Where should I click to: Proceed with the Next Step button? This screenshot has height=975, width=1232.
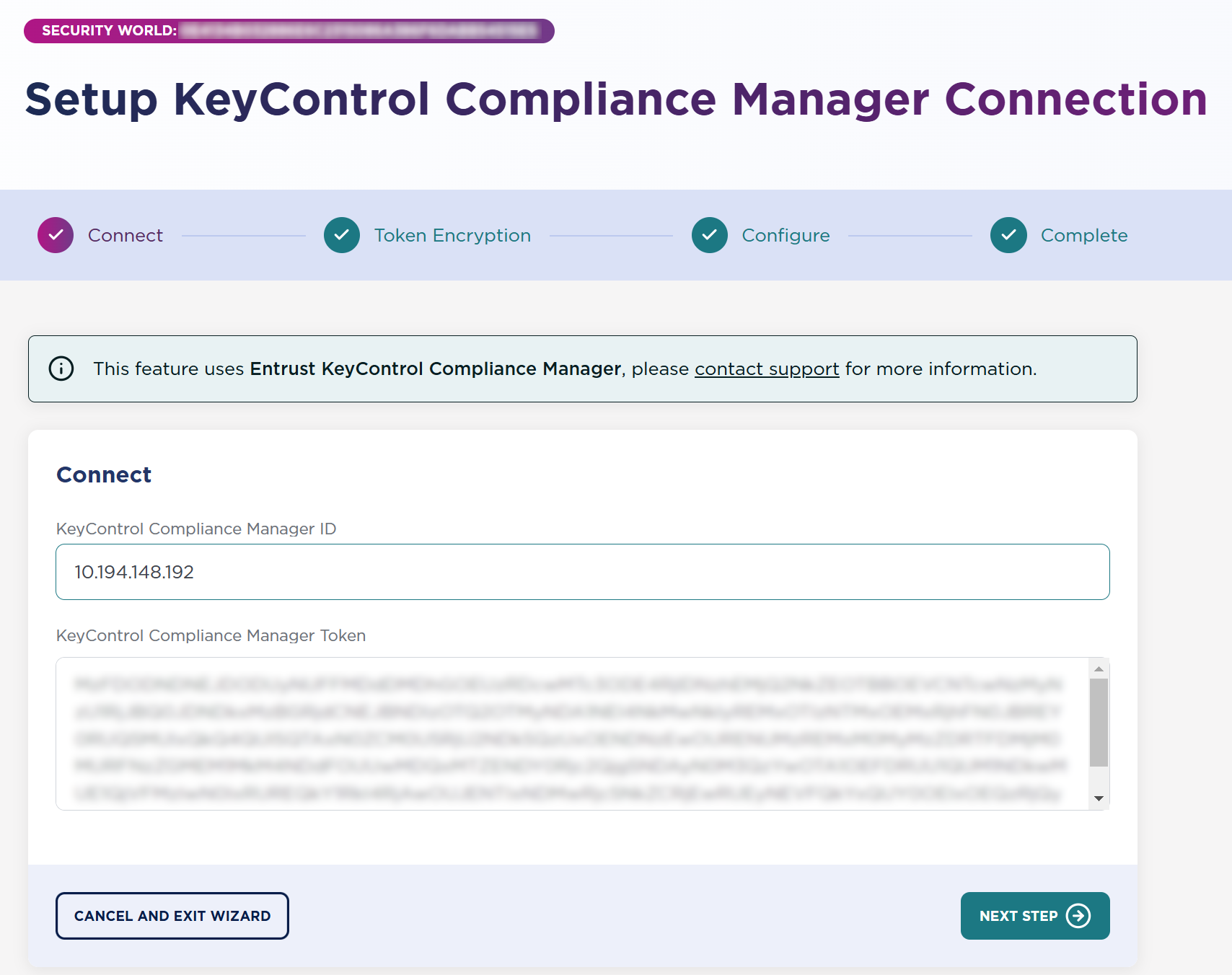(1035, 916)
